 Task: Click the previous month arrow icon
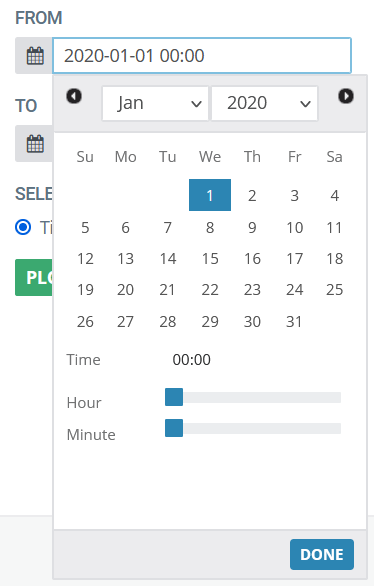[x=74, y=96]
